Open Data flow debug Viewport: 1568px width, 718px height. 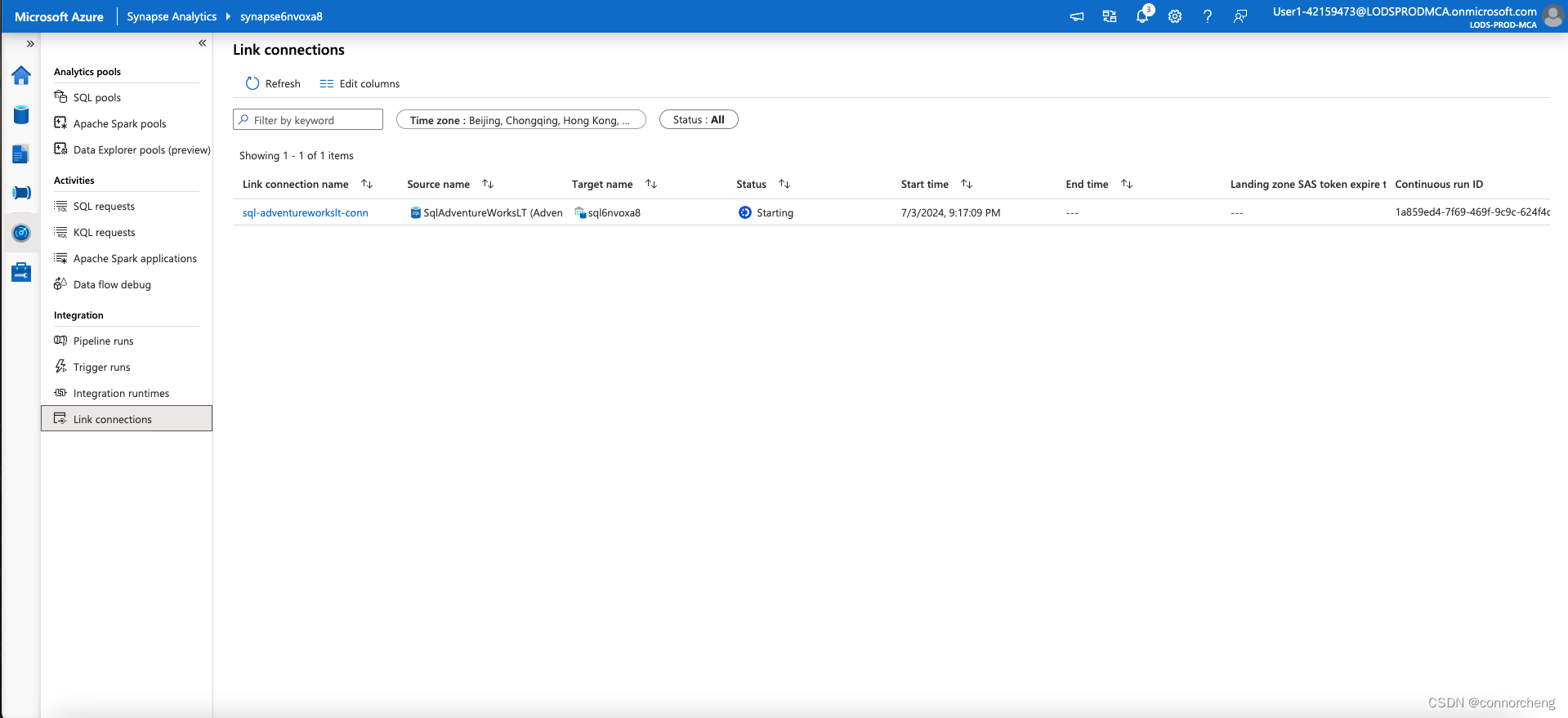(112, 284)
